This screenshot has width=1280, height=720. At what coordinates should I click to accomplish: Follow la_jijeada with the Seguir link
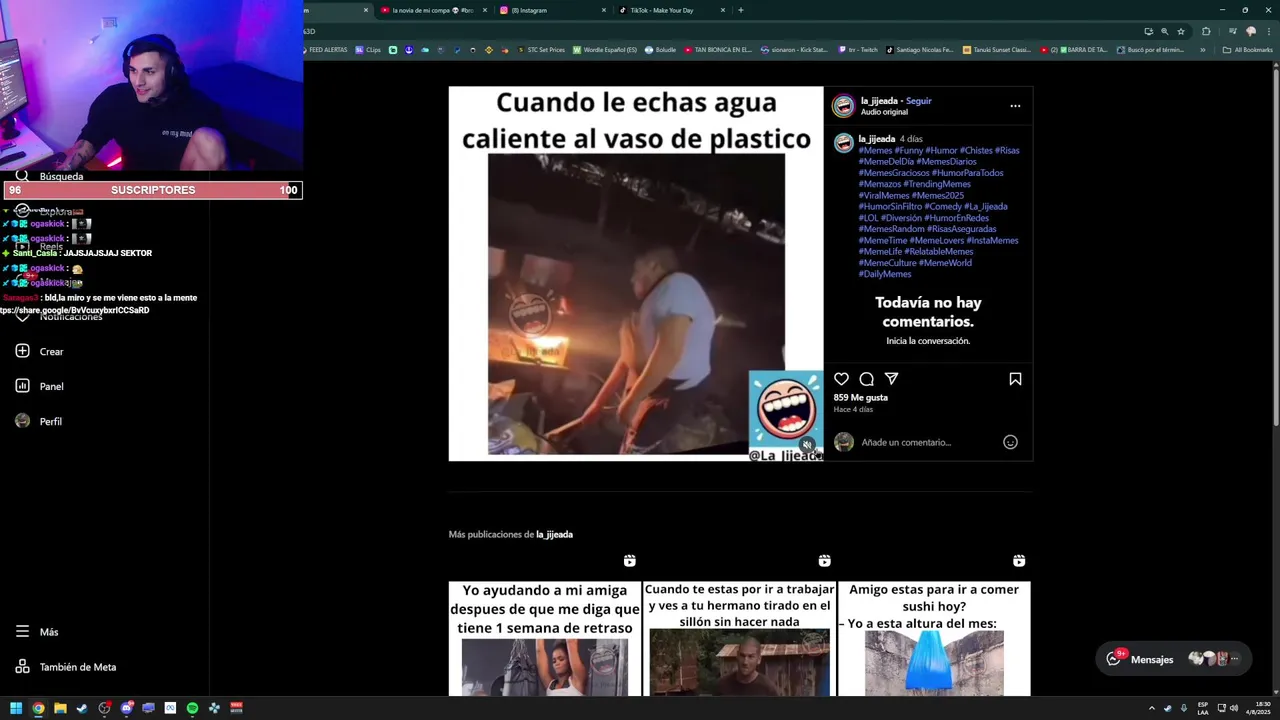click(918, 101)
